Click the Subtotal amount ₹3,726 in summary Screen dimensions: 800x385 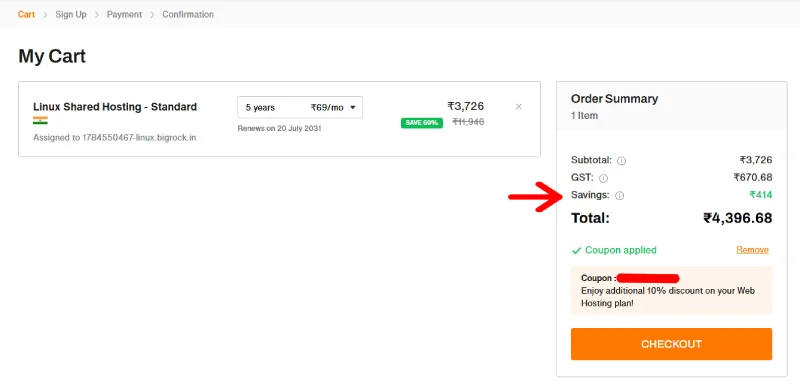click(756, 160)
